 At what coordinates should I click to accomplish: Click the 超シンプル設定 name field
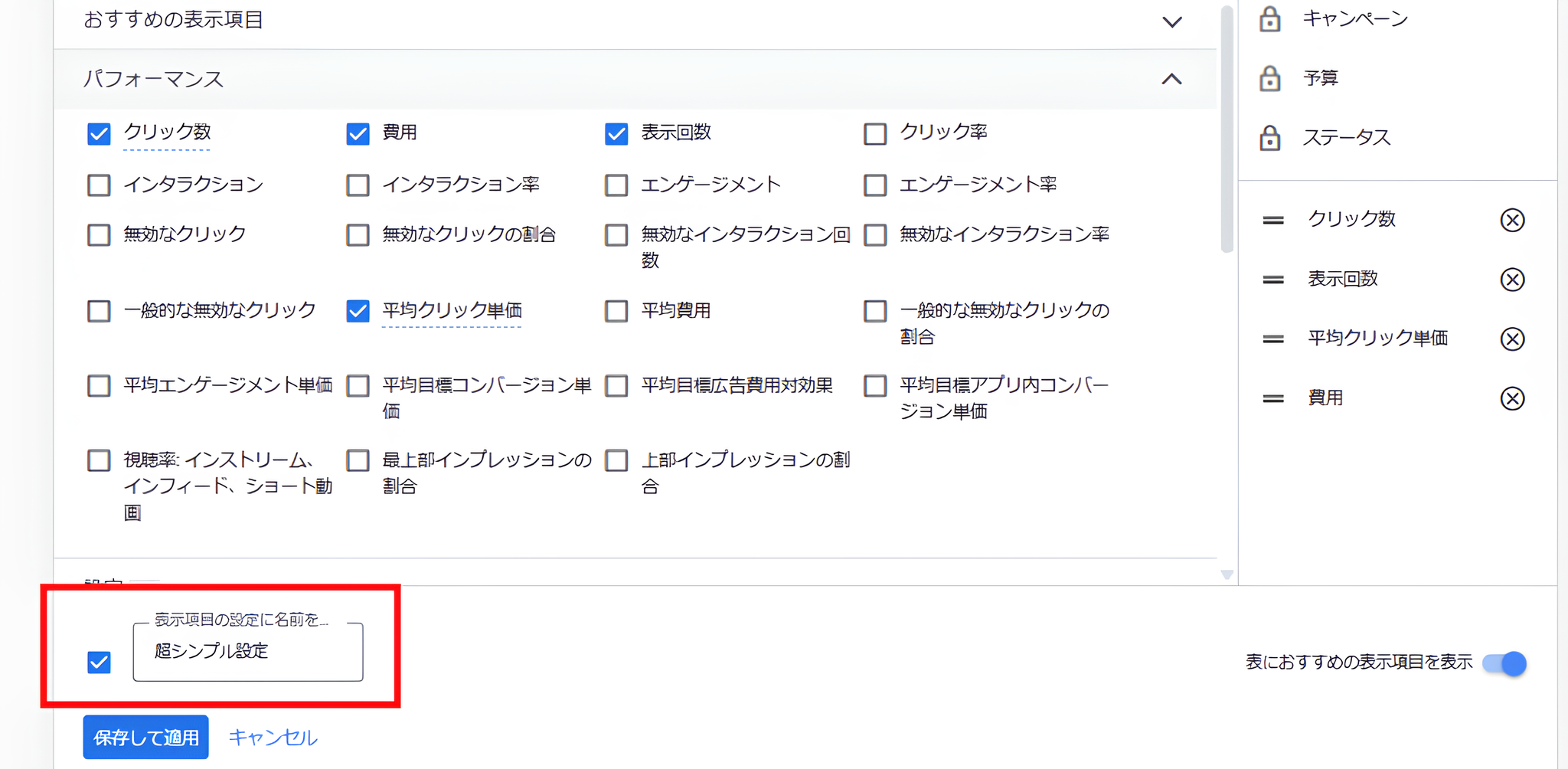pos(247,652)
